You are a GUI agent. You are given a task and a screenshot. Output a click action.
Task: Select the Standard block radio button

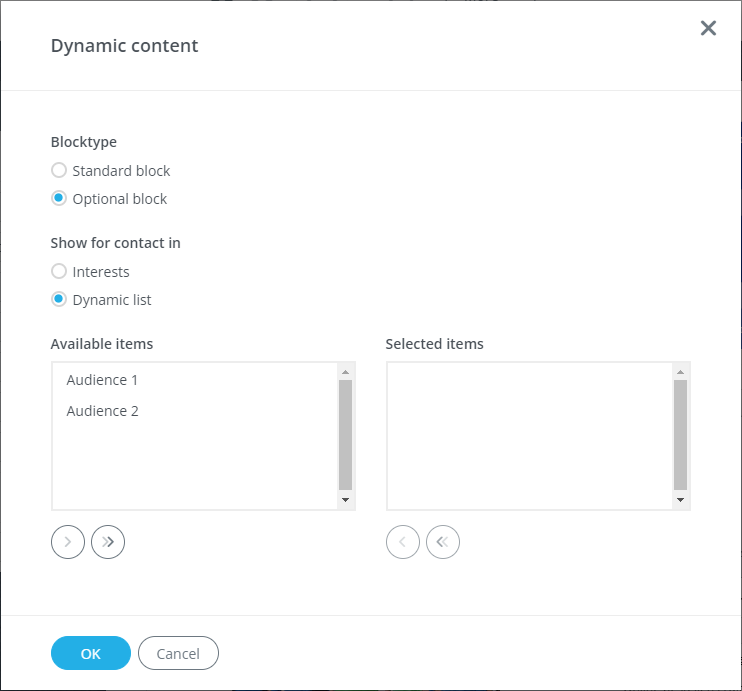[59, 171]
